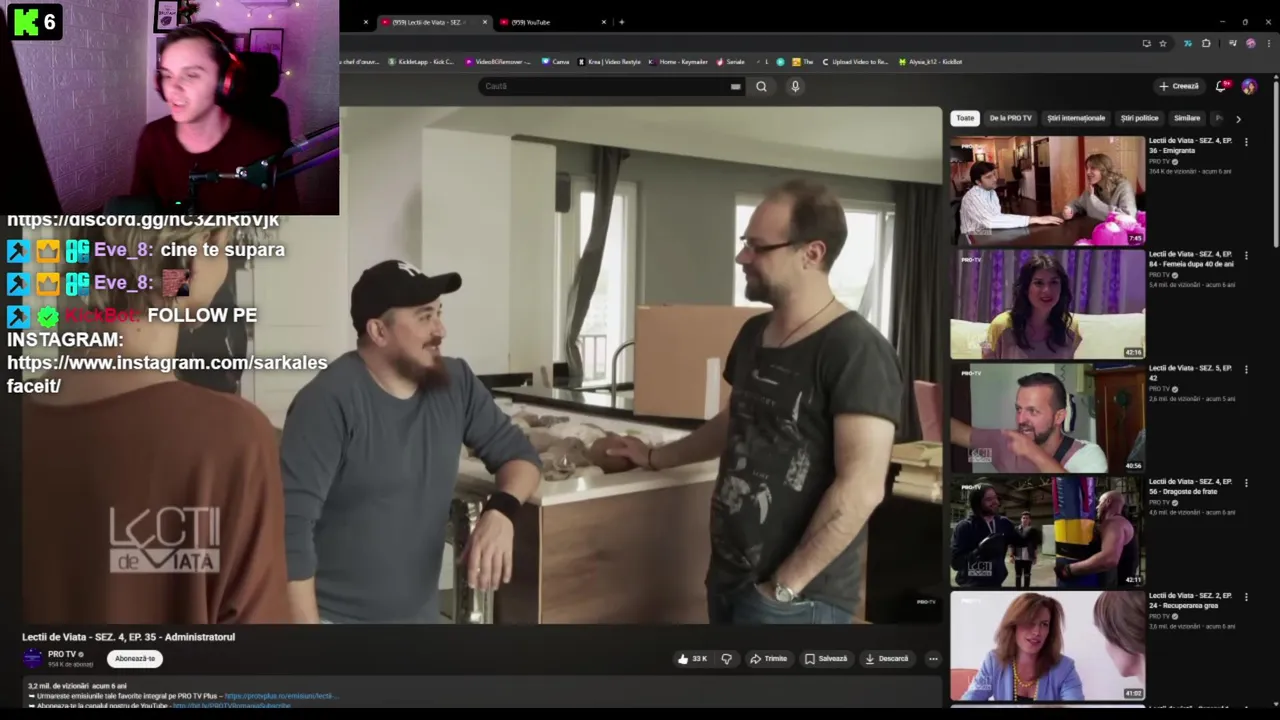Click the Femeia dupa 40 de ani title
This screenshot has width=1280, height=720.
tap(1191, 259)
